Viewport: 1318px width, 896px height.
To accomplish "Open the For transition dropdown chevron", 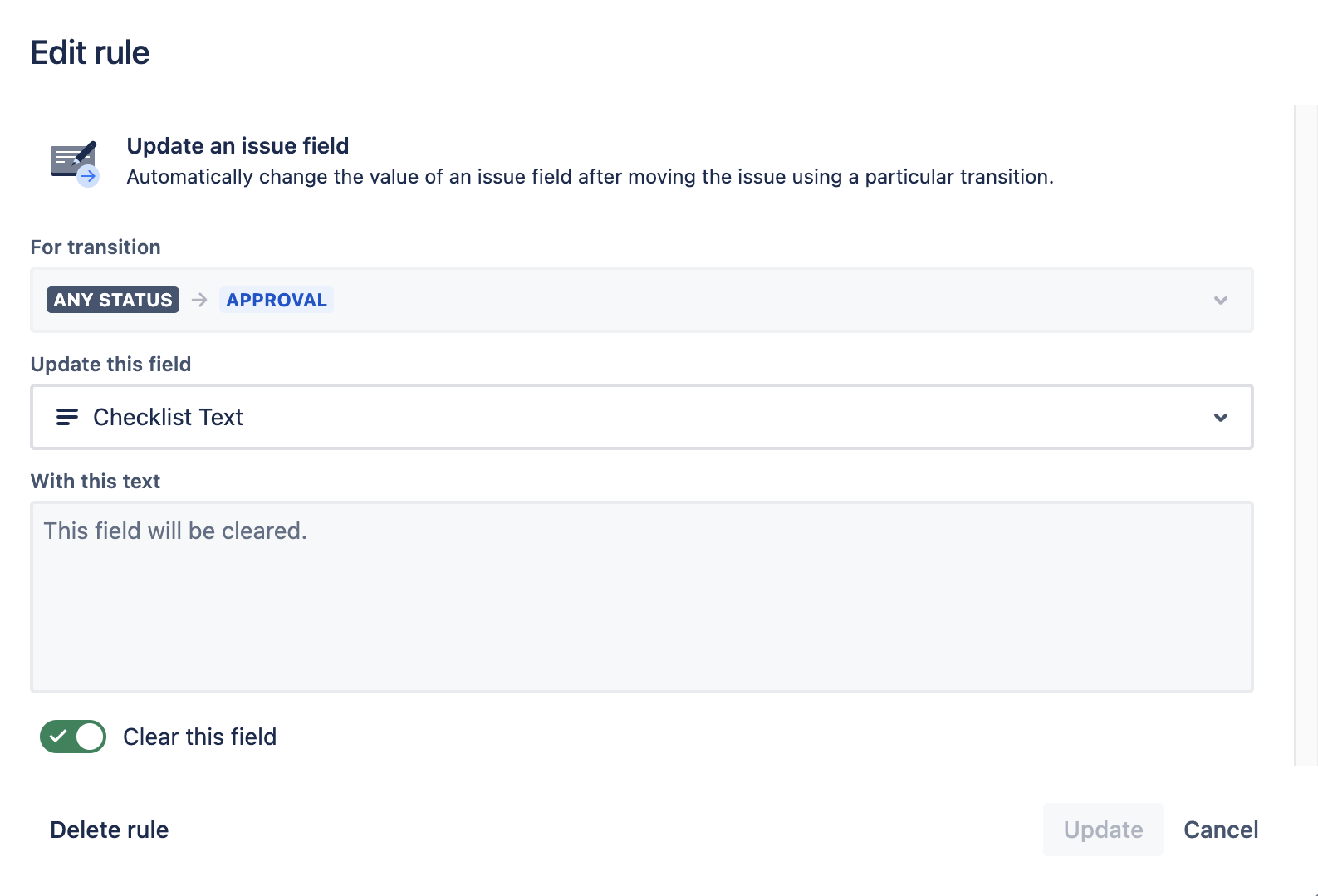I will point(1220,300).
